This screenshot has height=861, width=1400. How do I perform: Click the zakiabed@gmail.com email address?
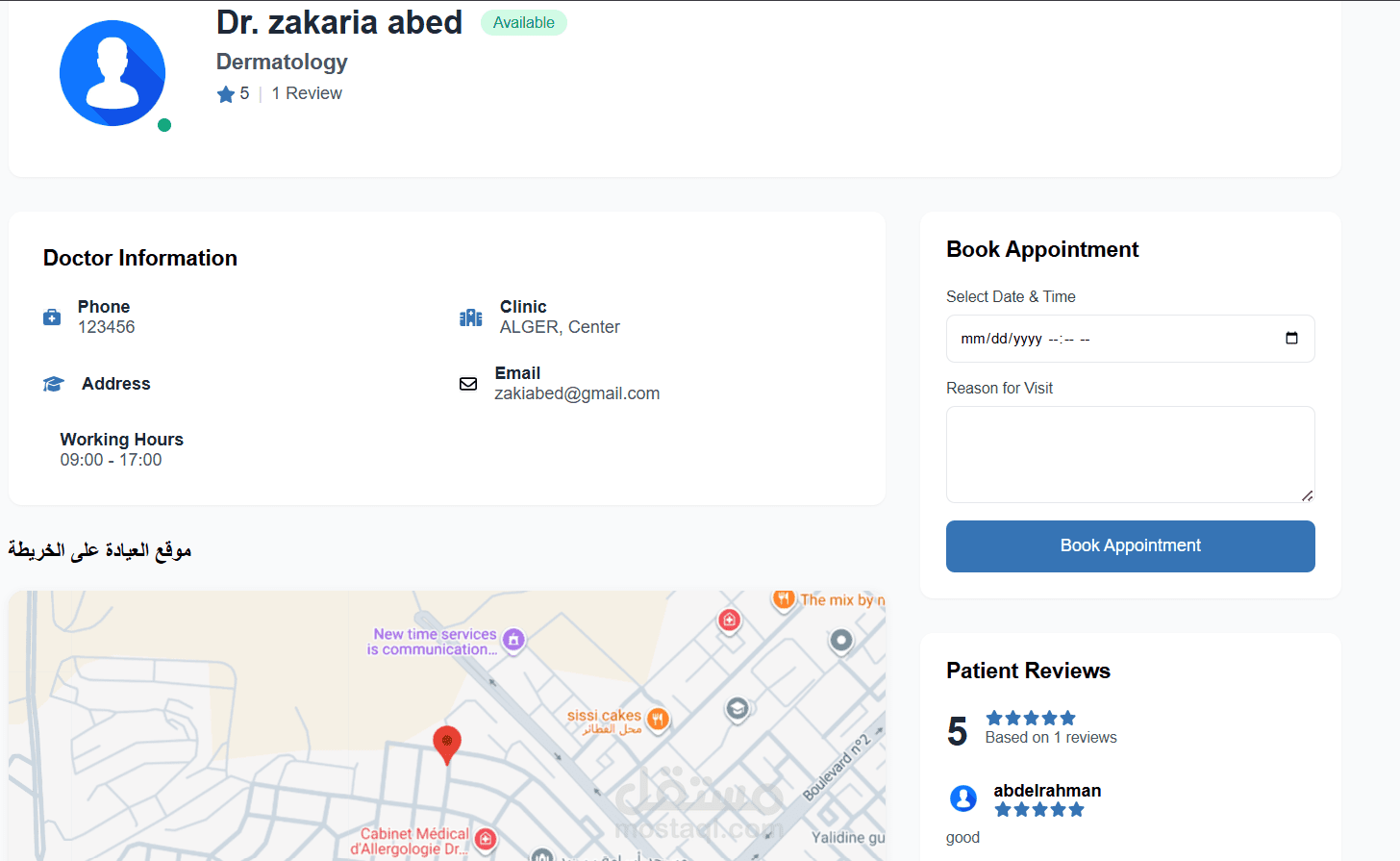click(x=577, y=393)
